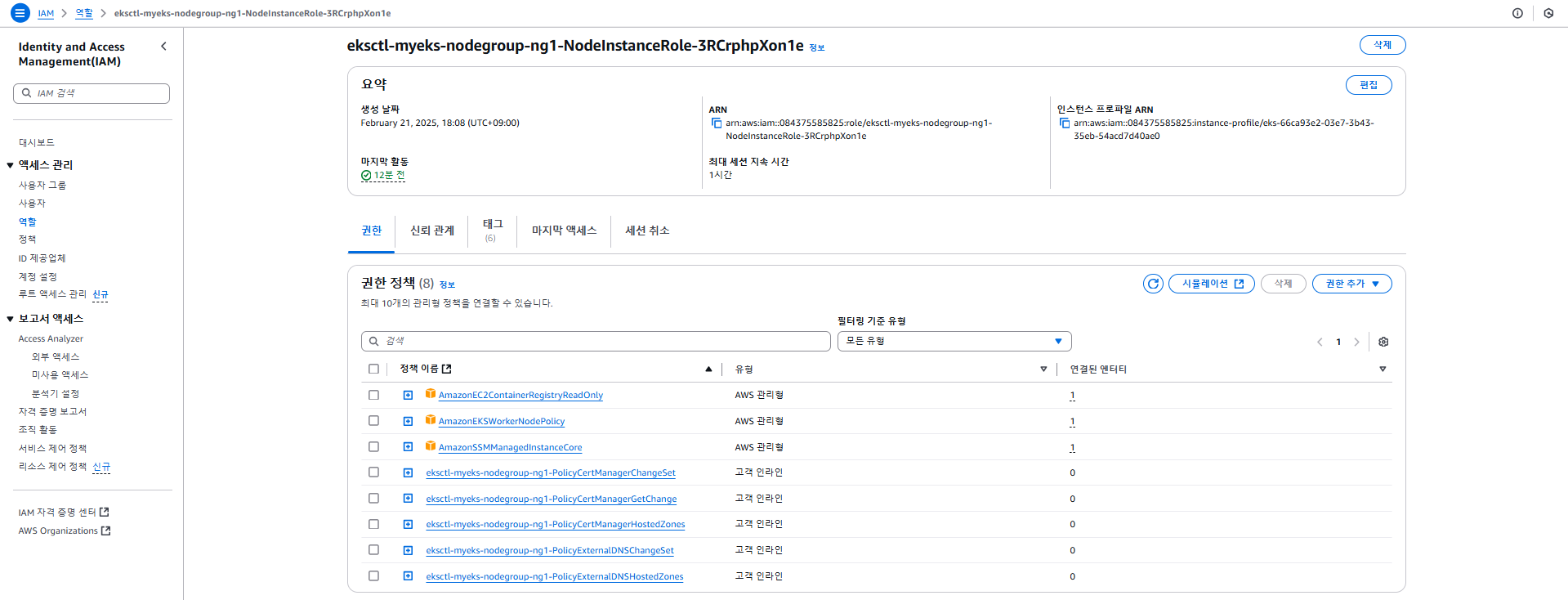Viewport: 1568px width, 600px height.
Task: Switch to the 신뢰 관계 tab
Action: (431, 231)
